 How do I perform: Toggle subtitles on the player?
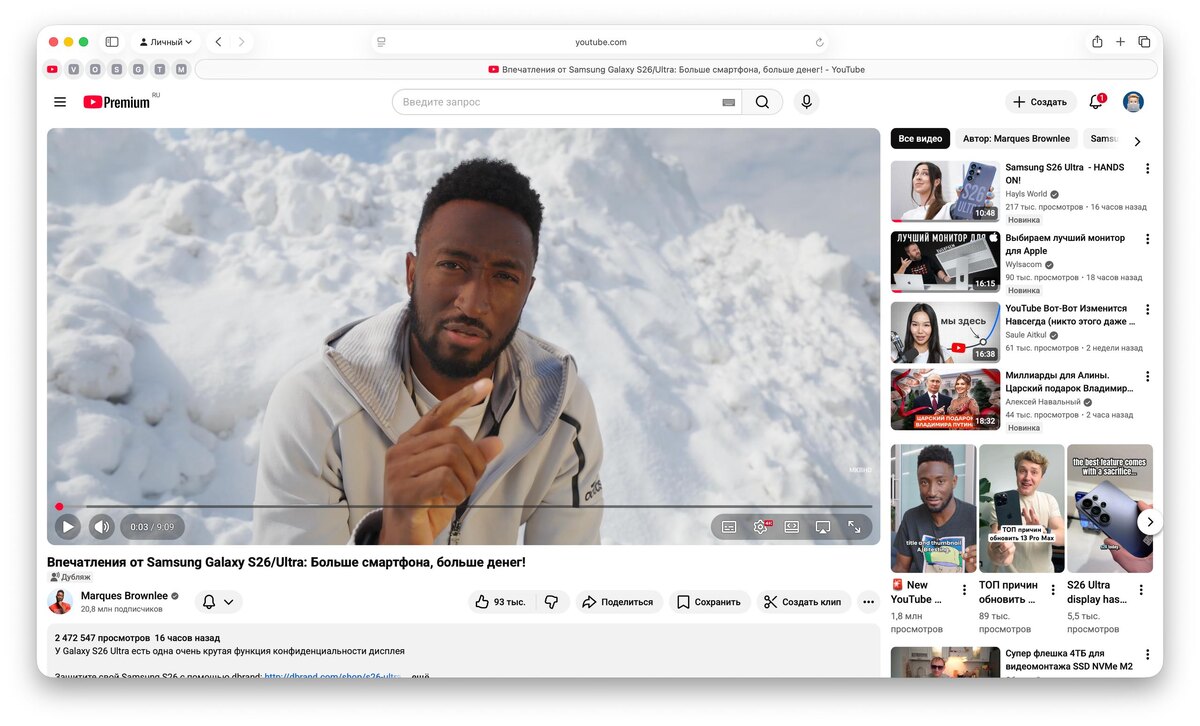(x=729, y=527)
